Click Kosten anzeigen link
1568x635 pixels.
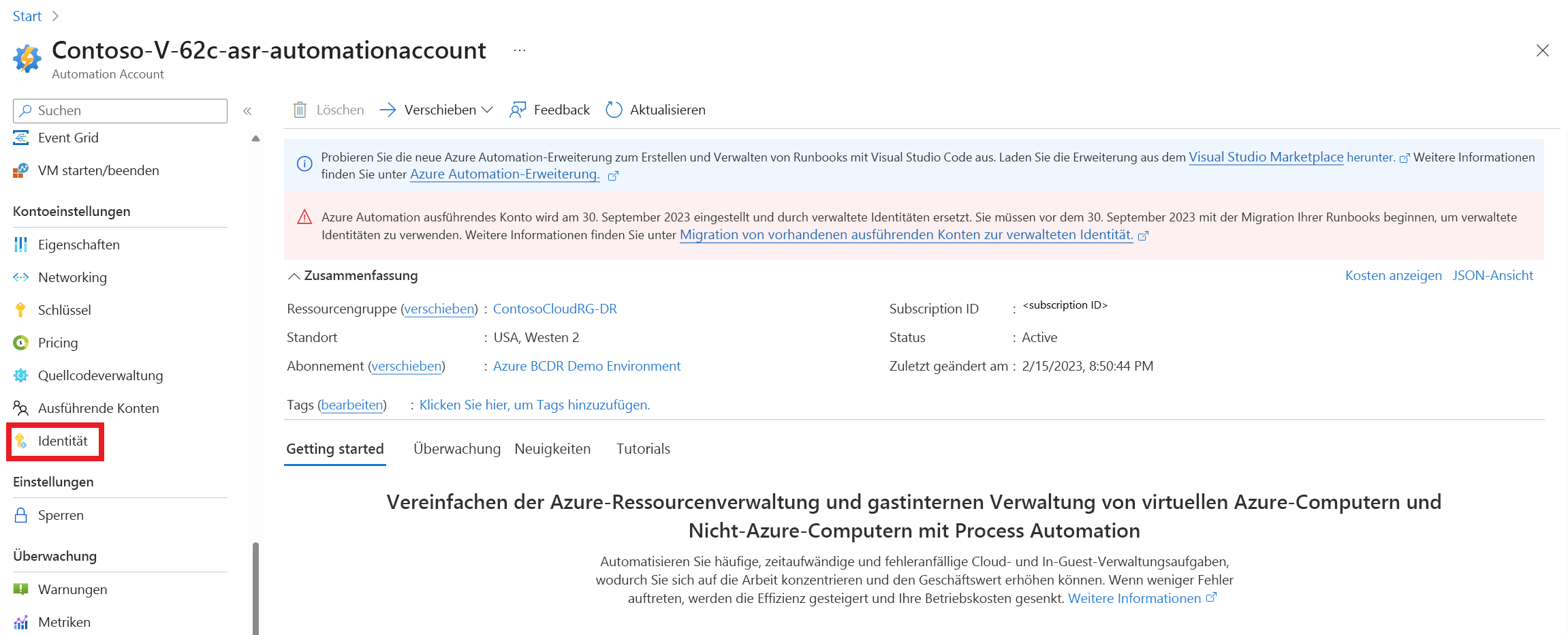click(x=1393, y=275)
